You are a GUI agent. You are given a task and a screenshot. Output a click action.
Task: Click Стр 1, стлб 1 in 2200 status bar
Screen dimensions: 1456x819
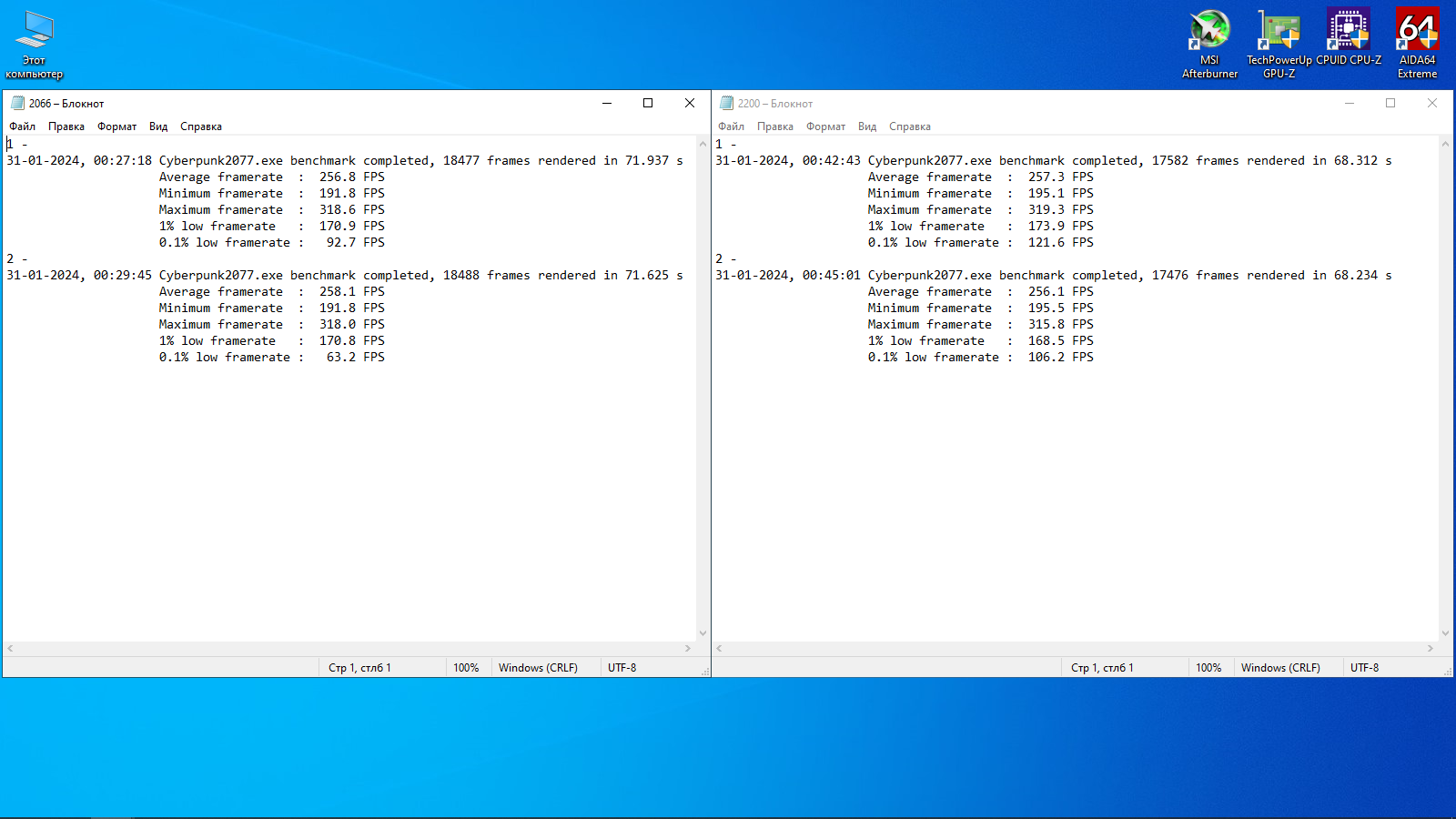pos(1102,668)
